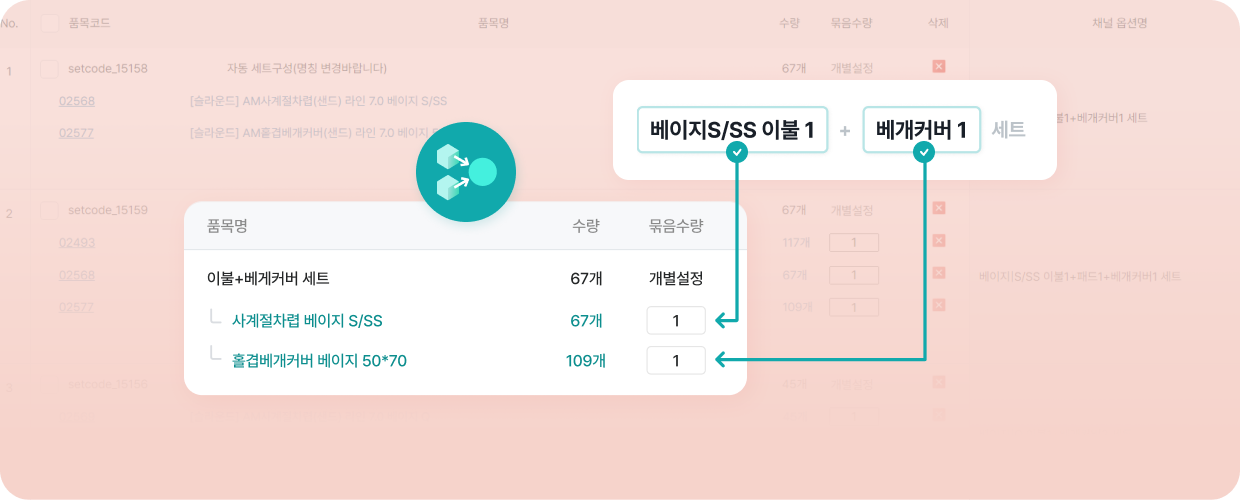Screen dimensions: 1240x500
Task: Click the checkmark under 베이지S/SS 이불 1
Action: [737, 152]
